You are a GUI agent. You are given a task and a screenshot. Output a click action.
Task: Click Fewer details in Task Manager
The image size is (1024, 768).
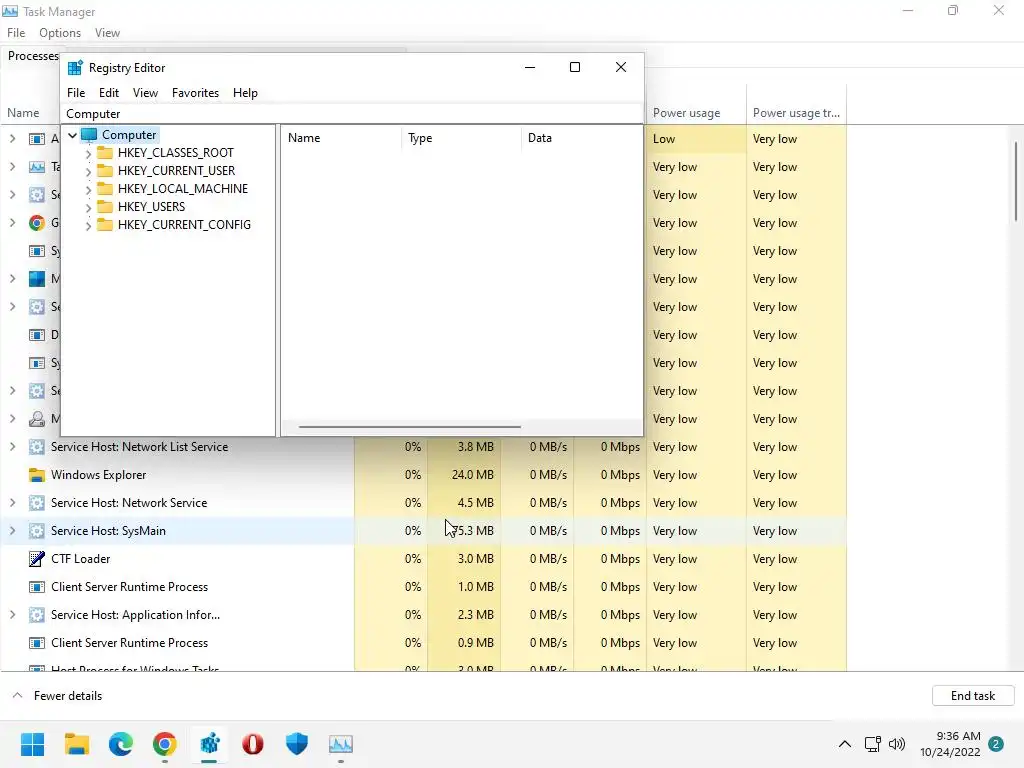pyautogui.click(x=57, y=696)
